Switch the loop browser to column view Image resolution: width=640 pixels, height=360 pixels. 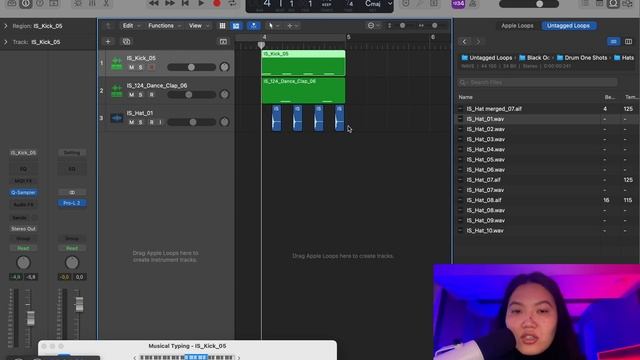coord(628,42)
